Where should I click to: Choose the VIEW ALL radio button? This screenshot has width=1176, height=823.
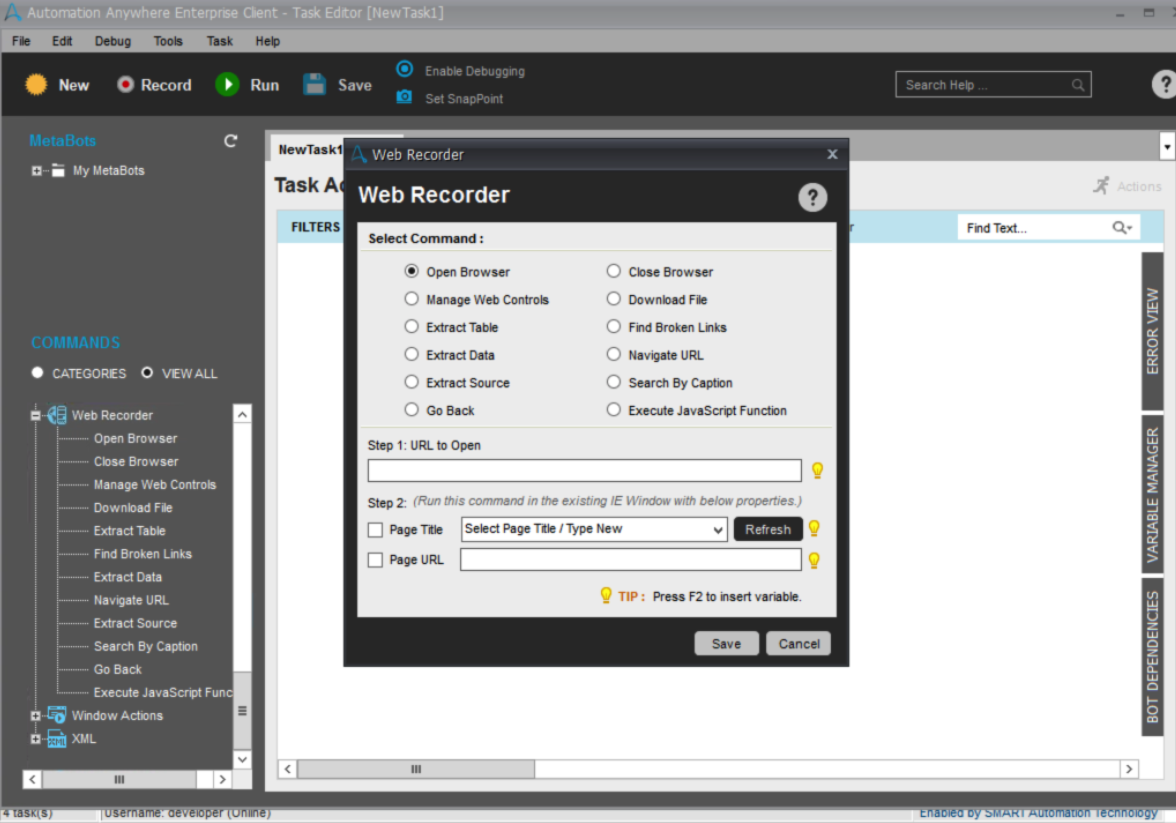point(147,373)
